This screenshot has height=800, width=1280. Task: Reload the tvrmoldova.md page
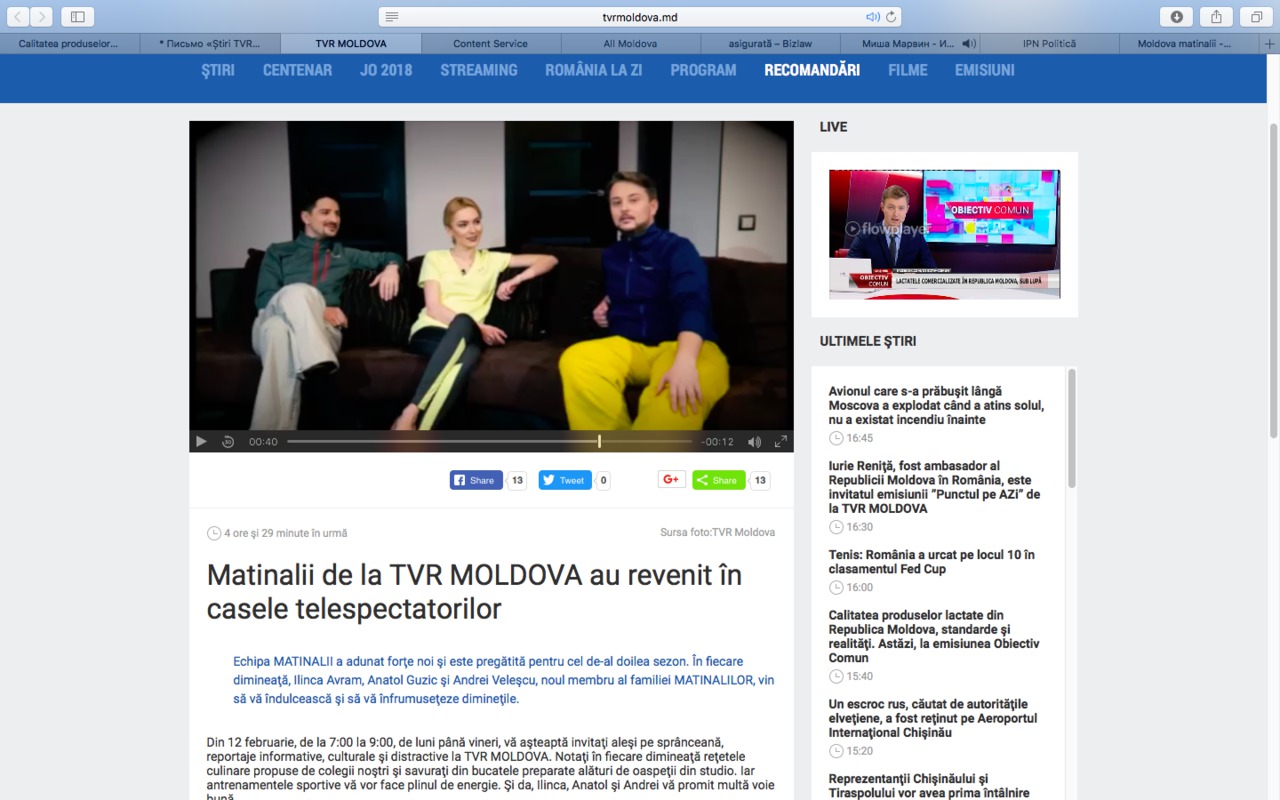(891, 17)
